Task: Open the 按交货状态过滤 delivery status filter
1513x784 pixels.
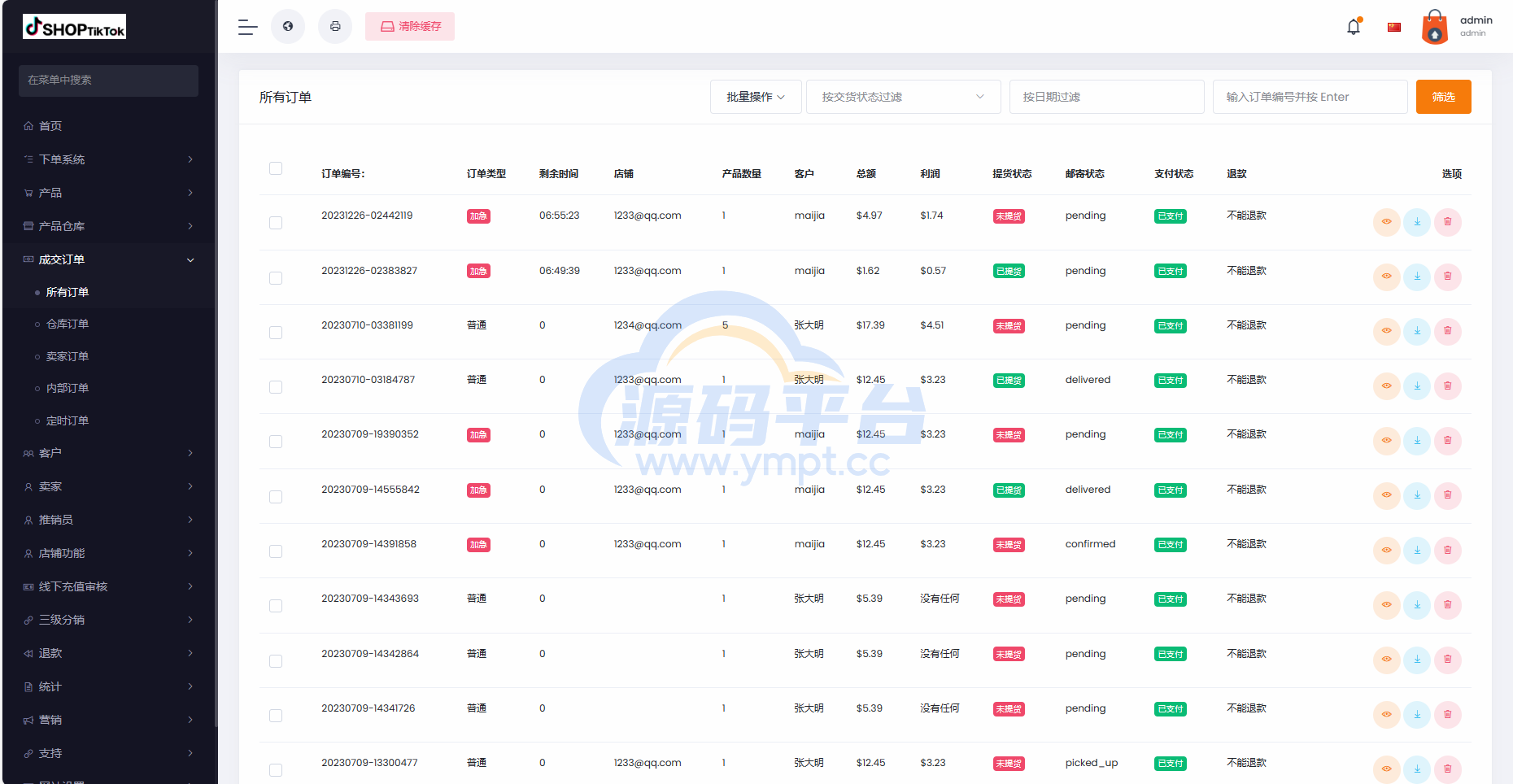Action: coord(903,97)
